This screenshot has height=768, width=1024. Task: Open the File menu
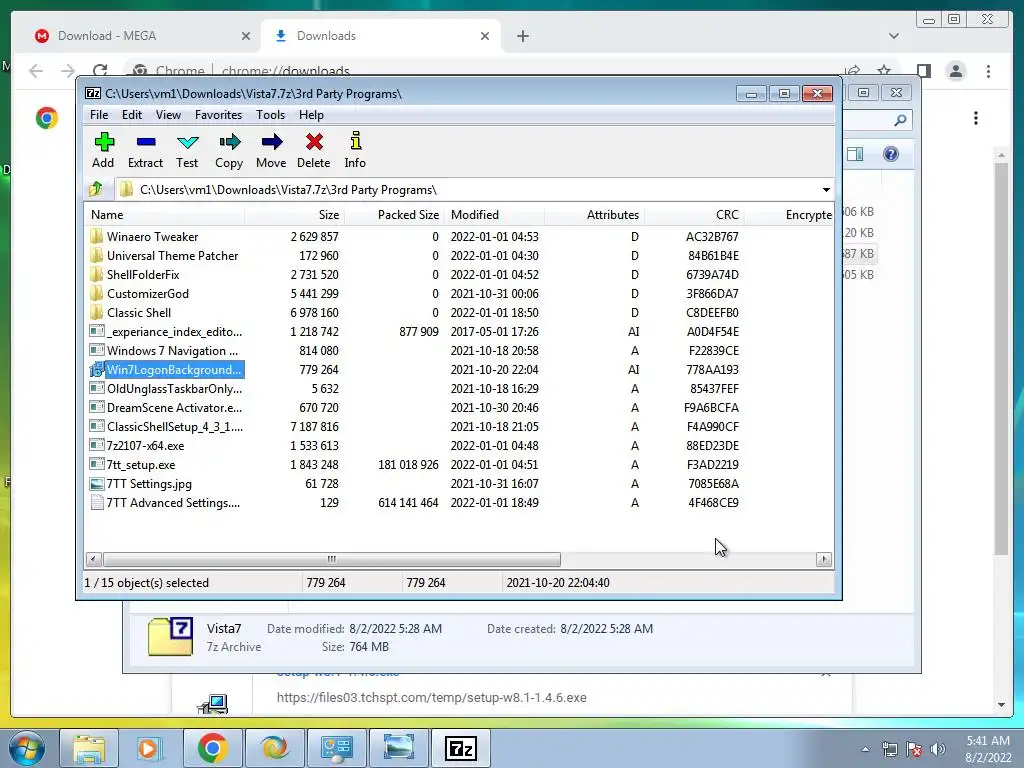point(99,115)
